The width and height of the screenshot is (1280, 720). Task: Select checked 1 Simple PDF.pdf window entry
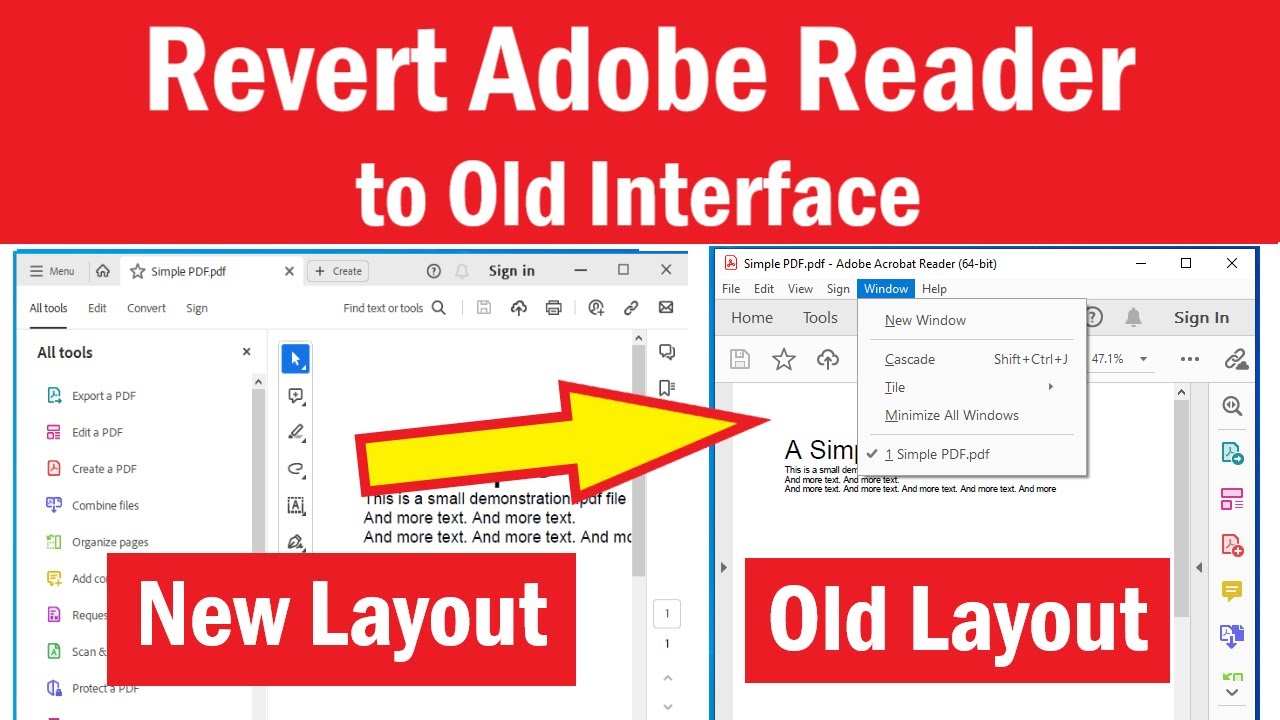971,454
